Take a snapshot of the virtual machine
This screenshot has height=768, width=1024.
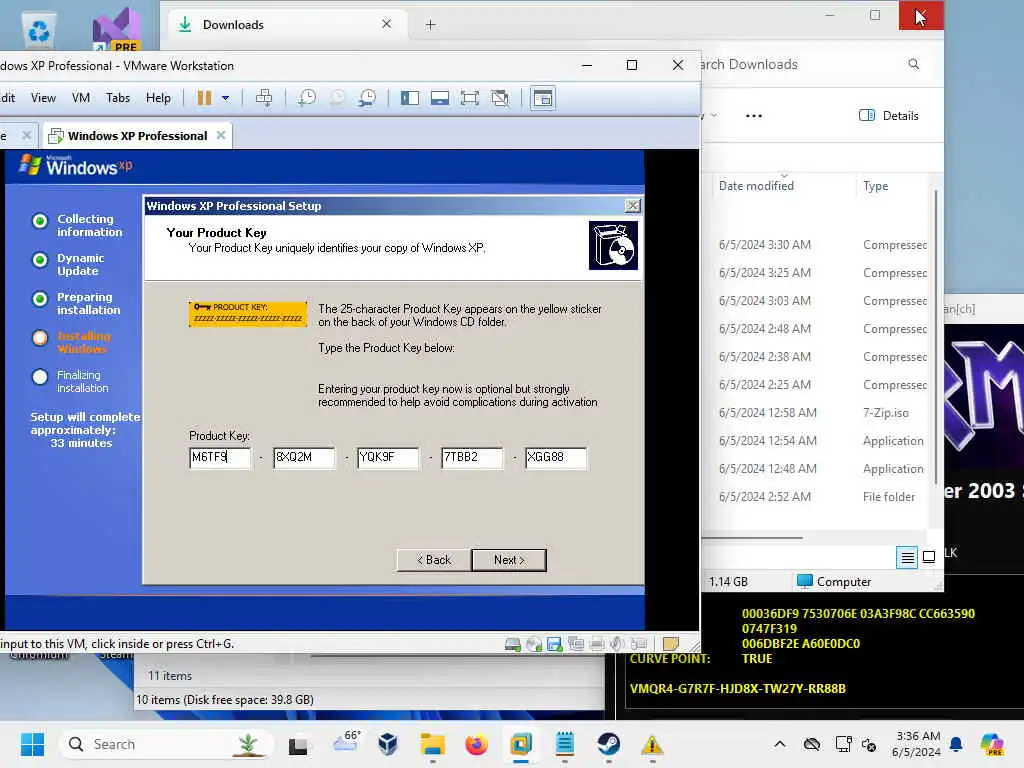pos(307,98)
